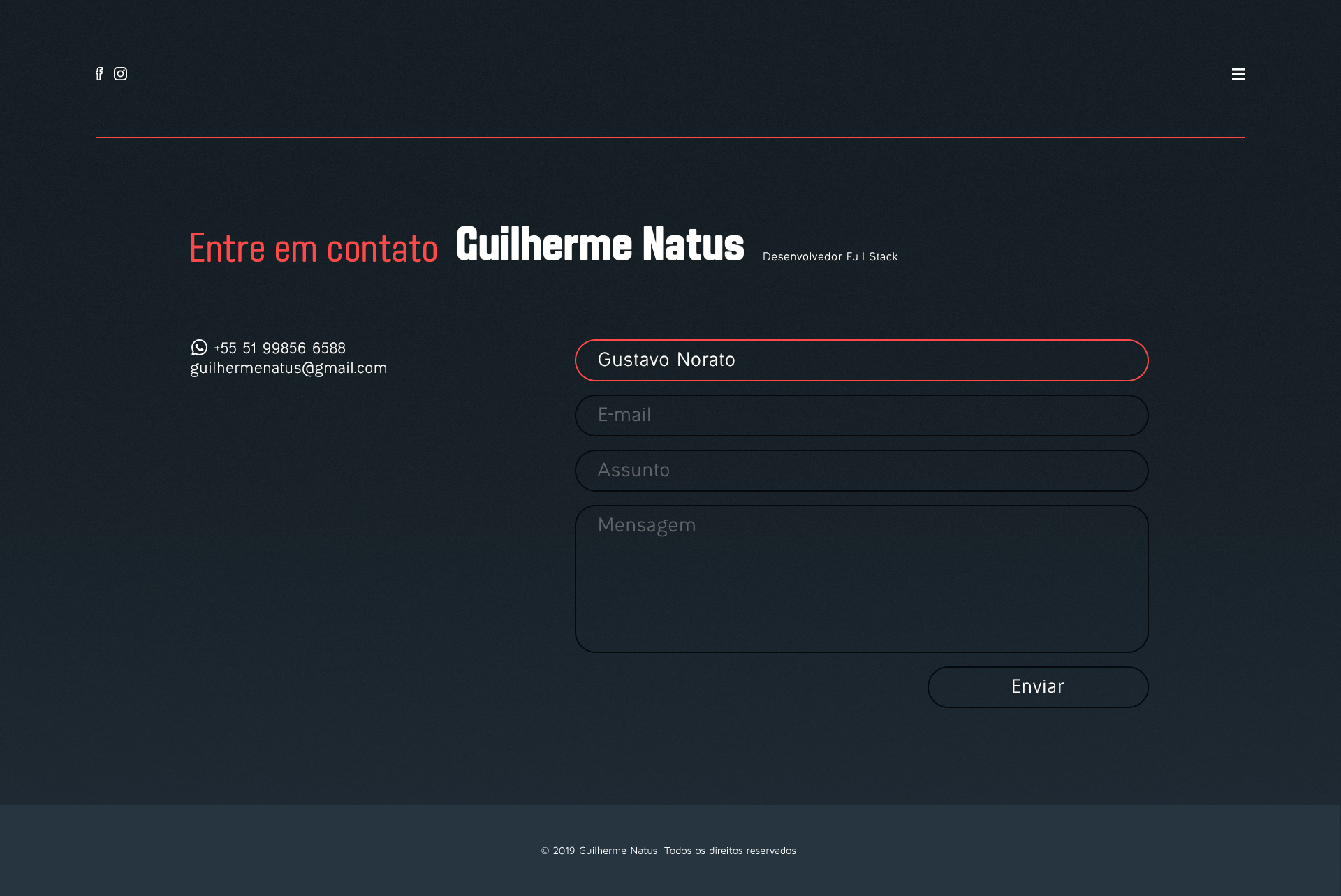The image size is (1341, 896).
Task: Click into the Assunto input field
Action: (861, 471)
